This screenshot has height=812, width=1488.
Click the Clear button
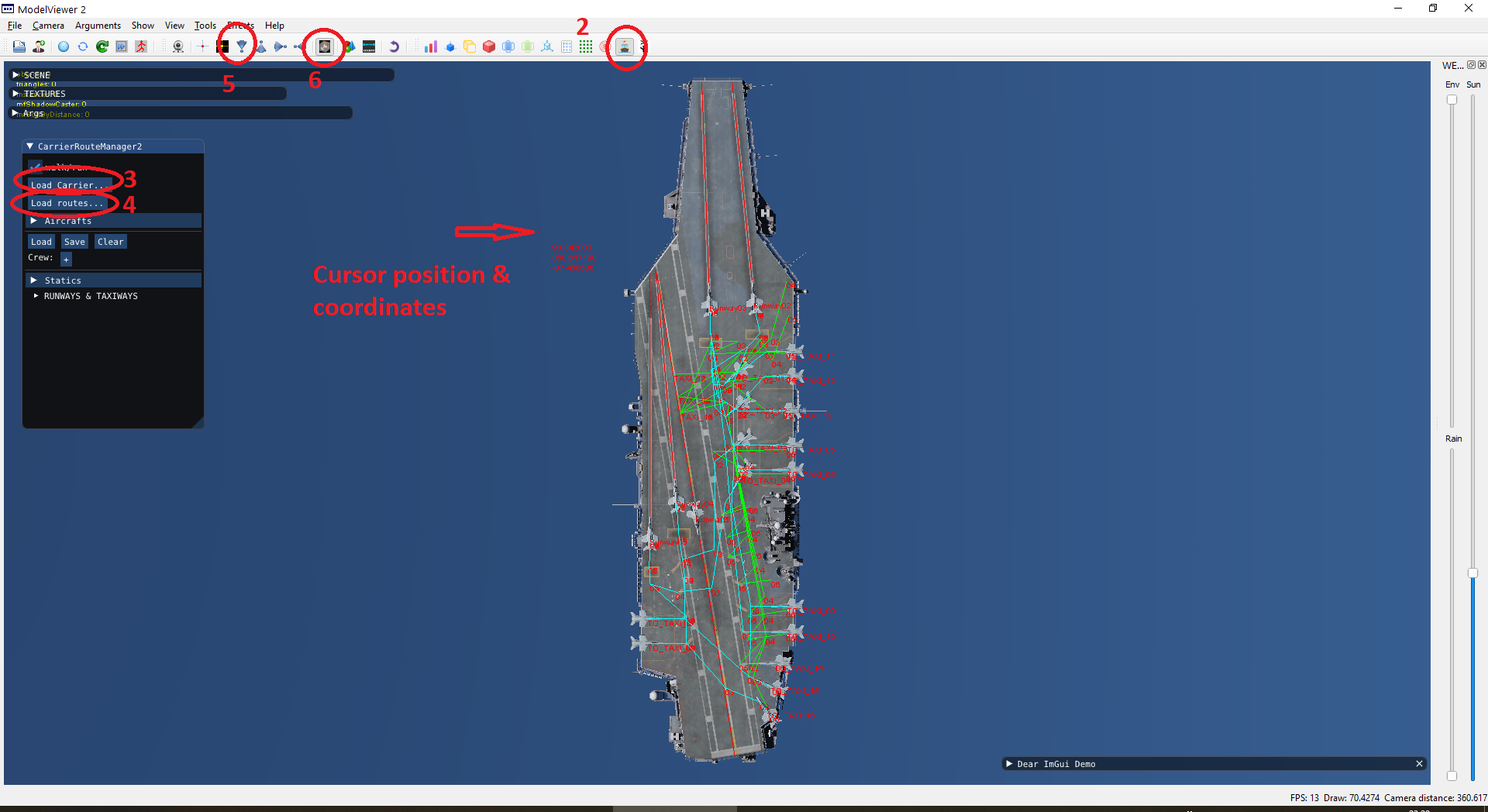[110, 242]
